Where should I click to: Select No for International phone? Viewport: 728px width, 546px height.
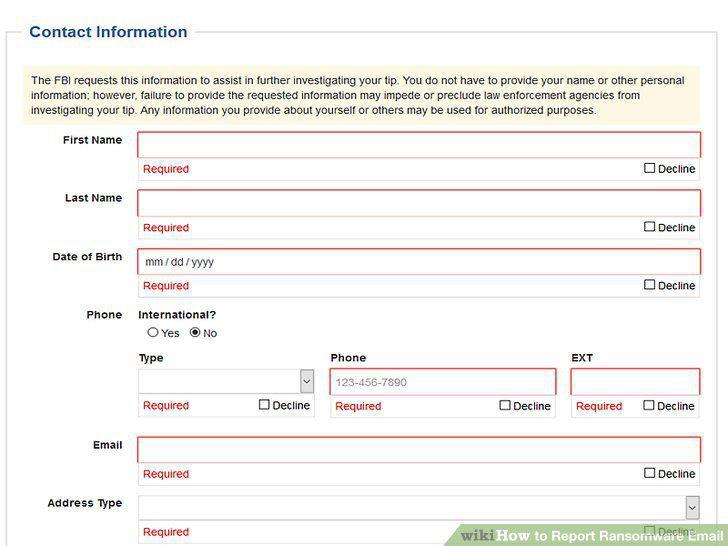(x=195, y=332)
